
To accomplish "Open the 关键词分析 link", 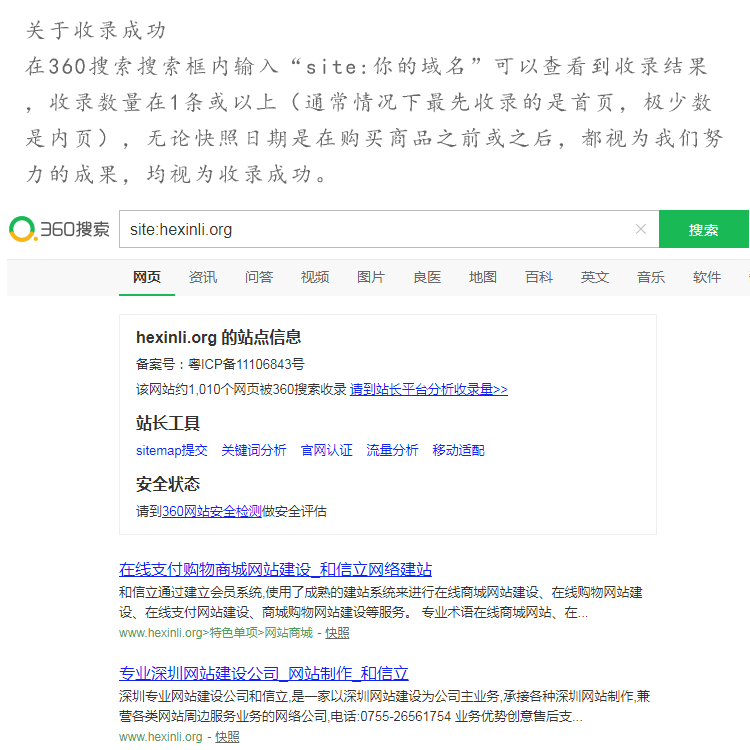I will click(x=254, y=450).
